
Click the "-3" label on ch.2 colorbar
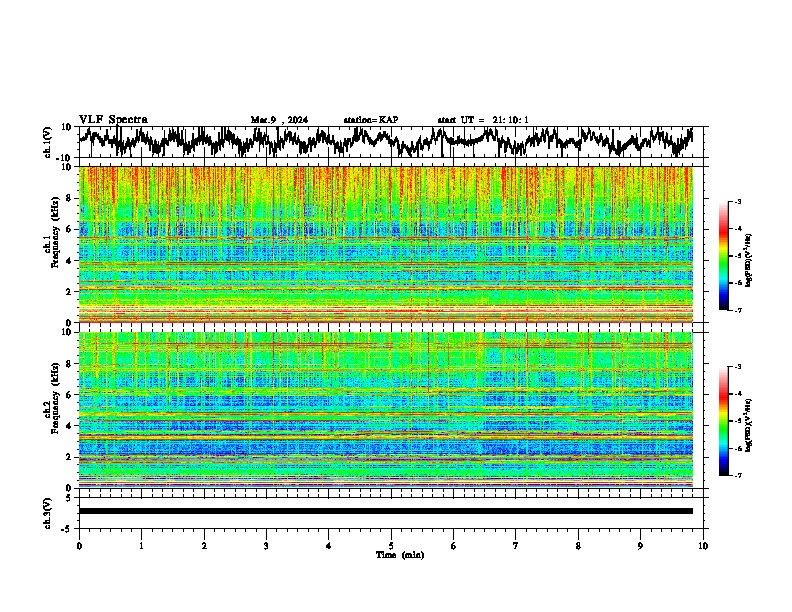738,367
